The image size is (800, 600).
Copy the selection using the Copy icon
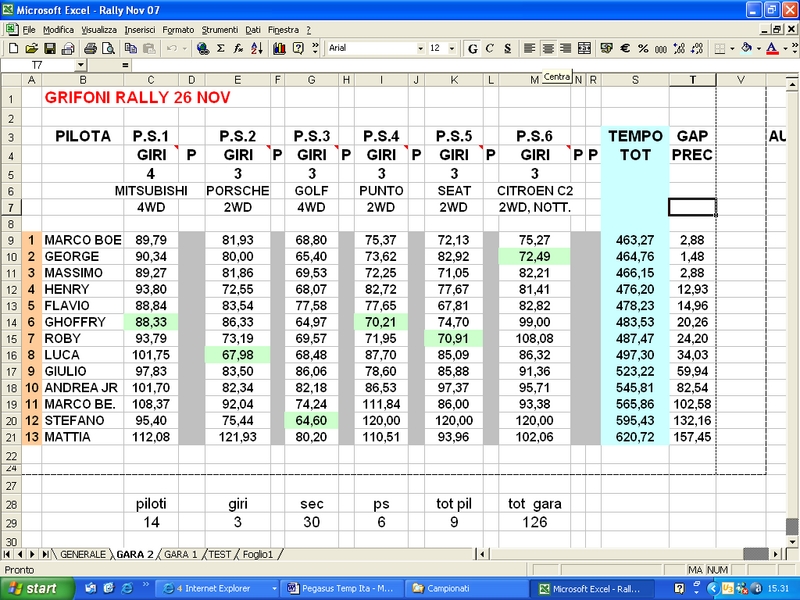coord(131,48)
